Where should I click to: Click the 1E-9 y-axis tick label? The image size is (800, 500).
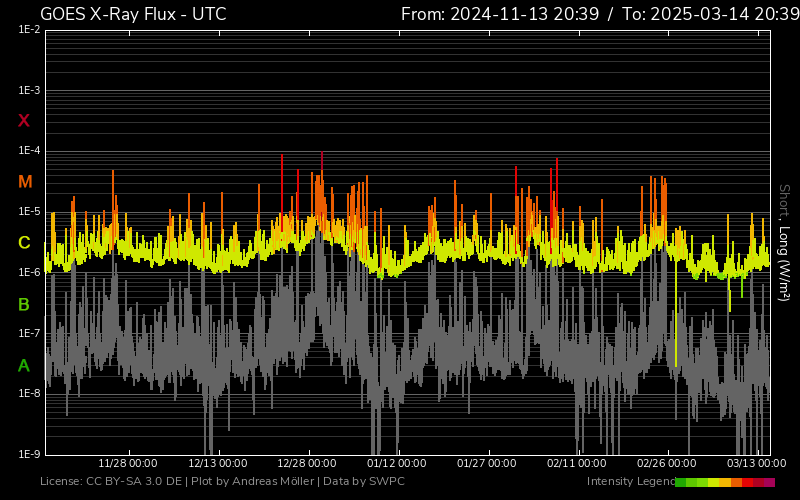29,454
